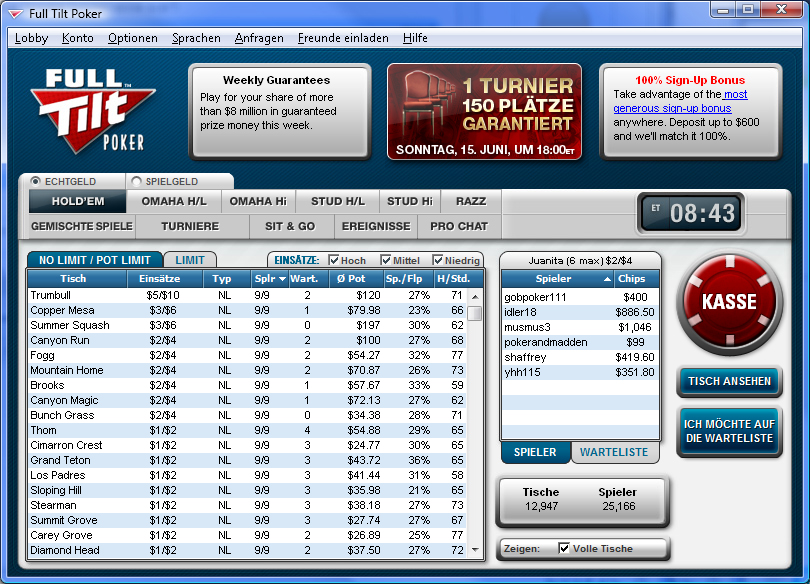Select the Summer Squash table row

(x=247, y=325)
